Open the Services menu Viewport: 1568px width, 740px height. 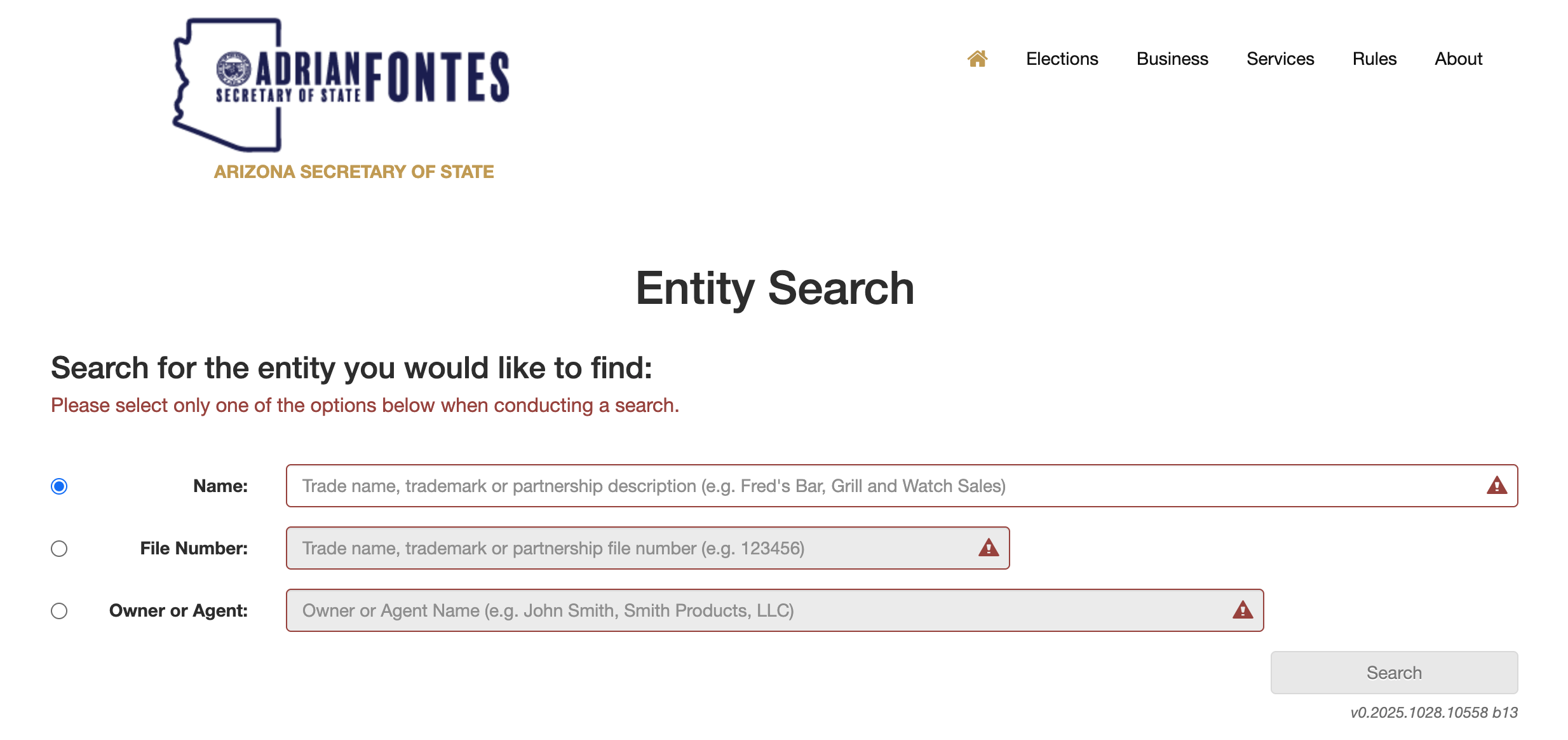click(1280, 58)
